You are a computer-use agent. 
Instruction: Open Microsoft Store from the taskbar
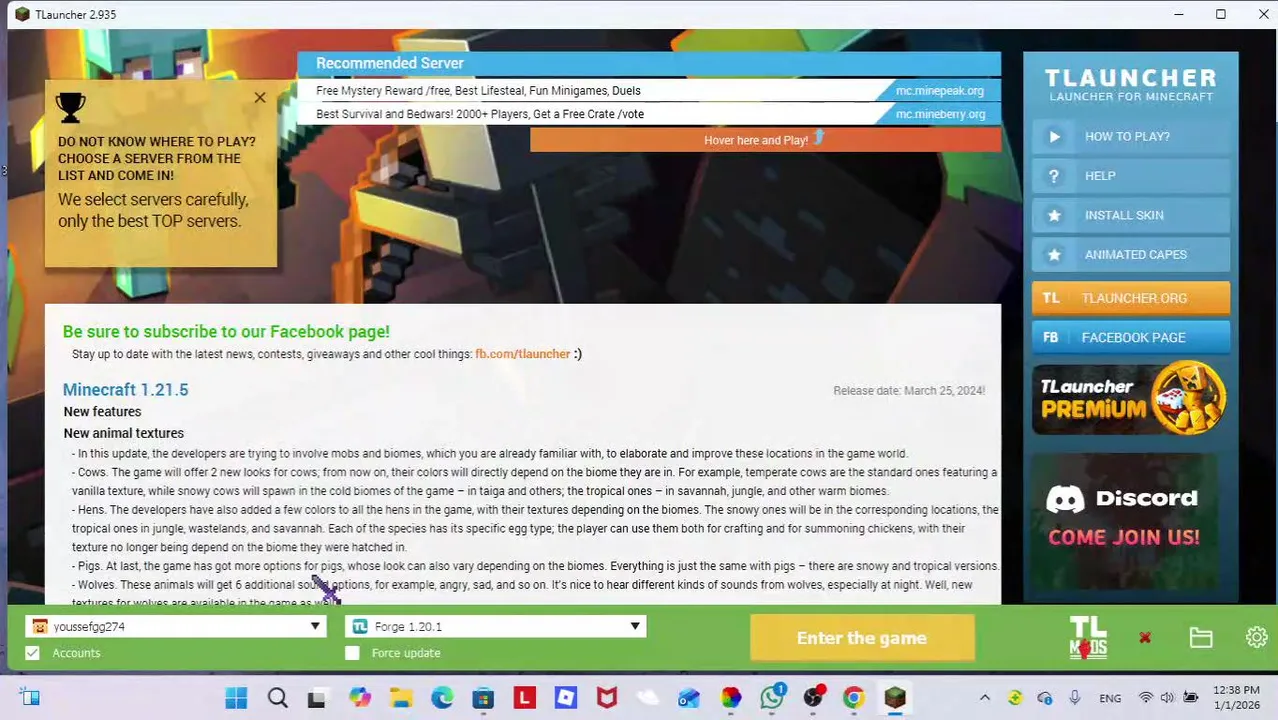pos(483,698)
